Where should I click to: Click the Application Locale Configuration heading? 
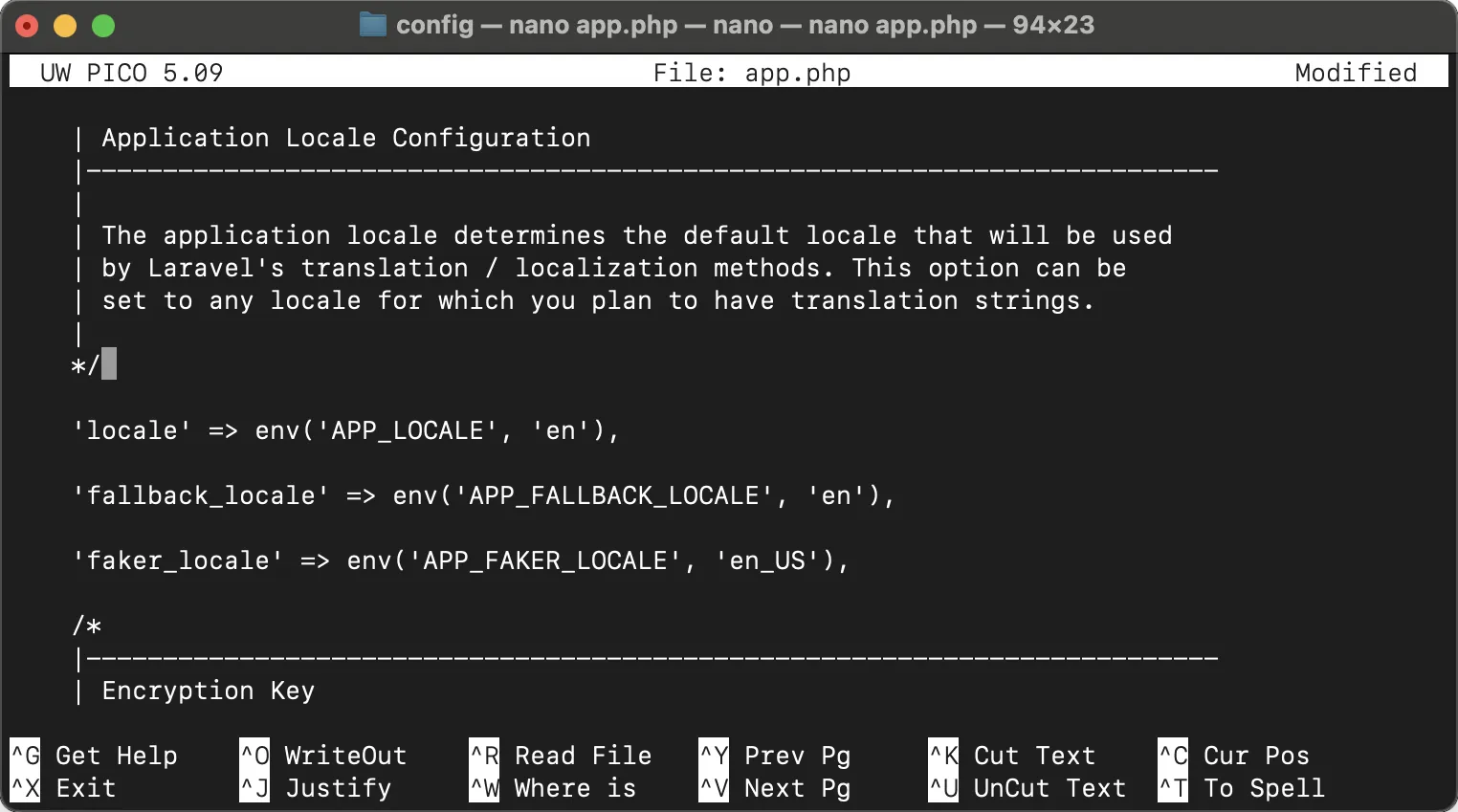tap(346, 139)
